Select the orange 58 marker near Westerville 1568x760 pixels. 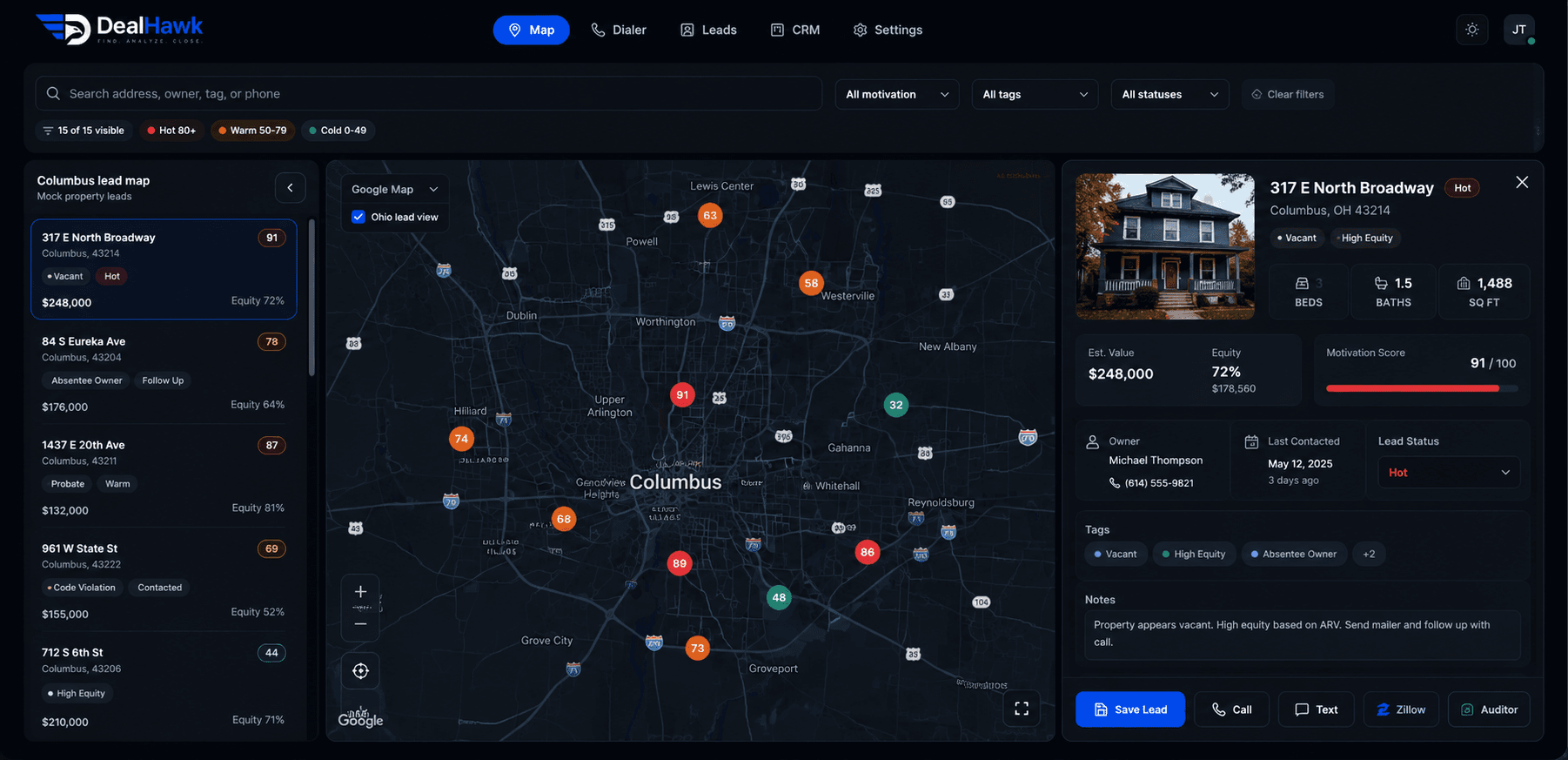(x=811, y=283)
